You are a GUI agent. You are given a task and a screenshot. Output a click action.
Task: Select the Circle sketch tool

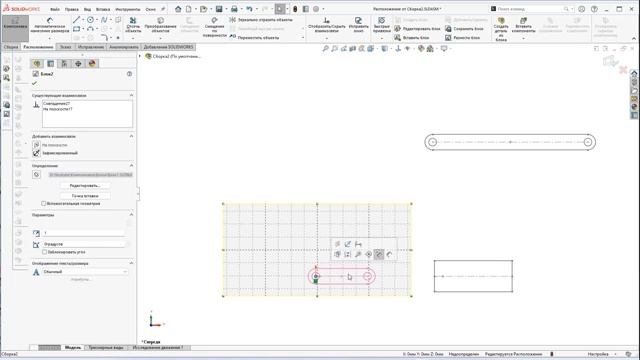(x=90, y=20)
